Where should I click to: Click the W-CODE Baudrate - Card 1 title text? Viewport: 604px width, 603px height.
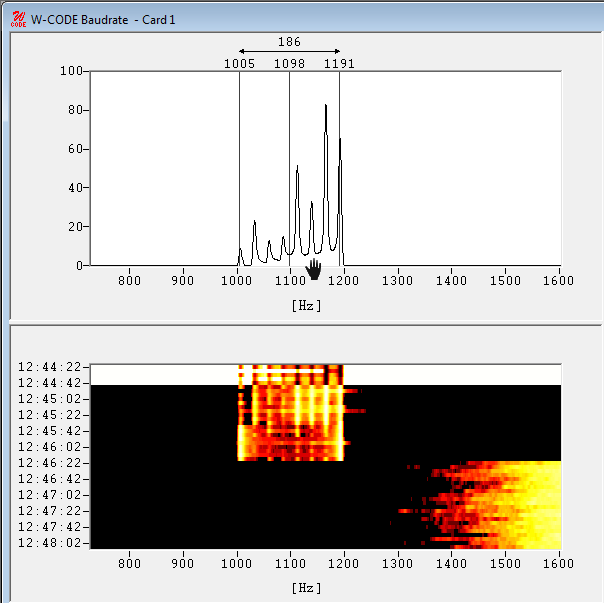(103, 20)
